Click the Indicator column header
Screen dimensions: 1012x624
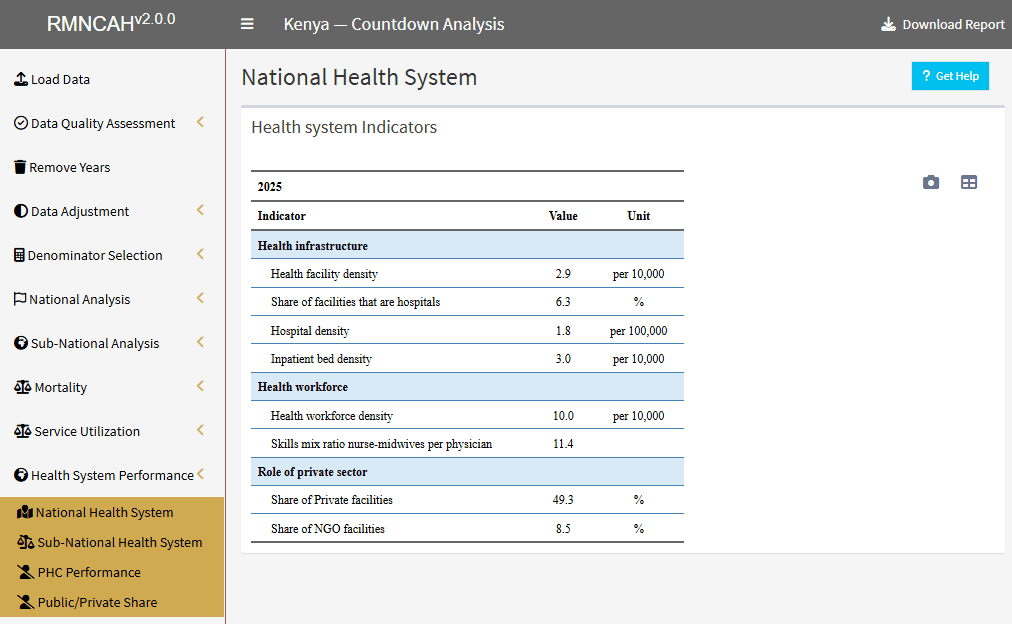coord(281,216)
